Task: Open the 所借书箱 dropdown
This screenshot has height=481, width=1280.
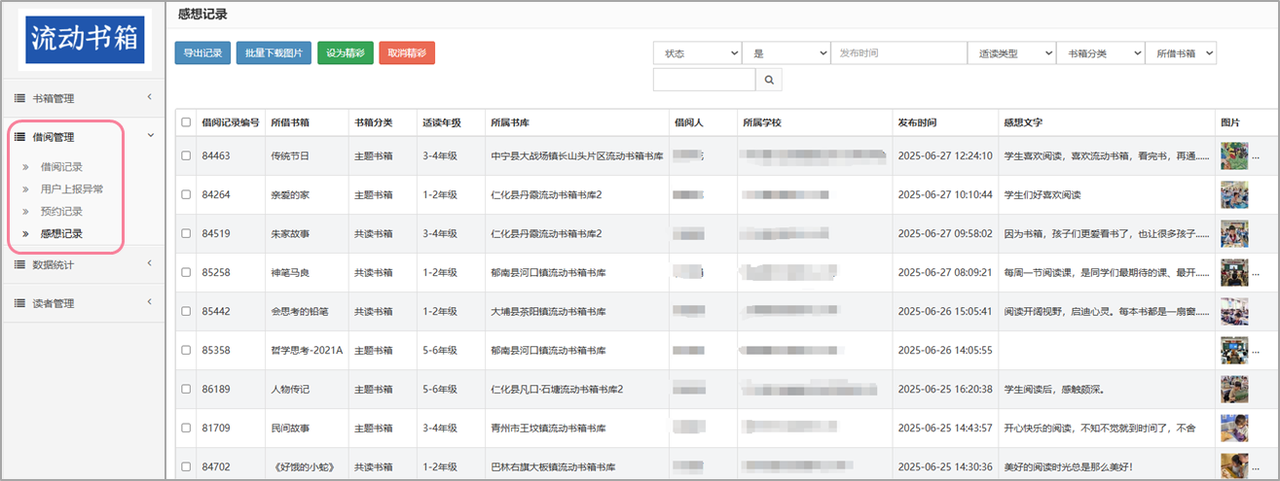Action: 1181,53
